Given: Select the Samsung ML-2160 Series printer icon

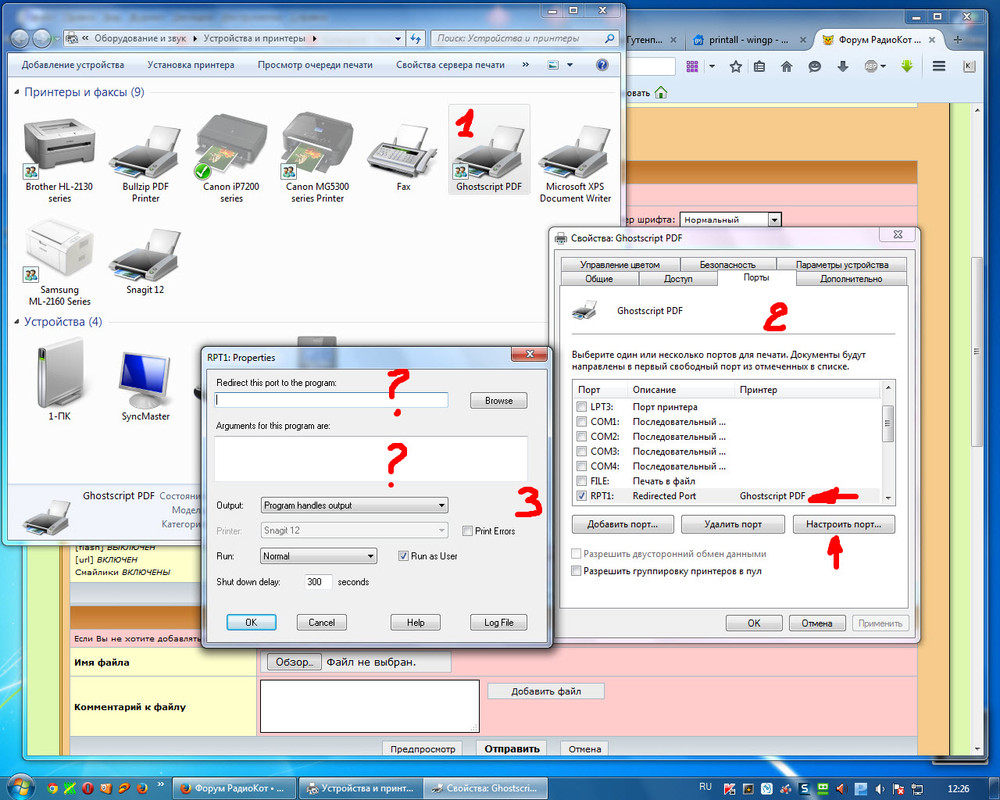Looking at the screenshot, I should [59, 251].
